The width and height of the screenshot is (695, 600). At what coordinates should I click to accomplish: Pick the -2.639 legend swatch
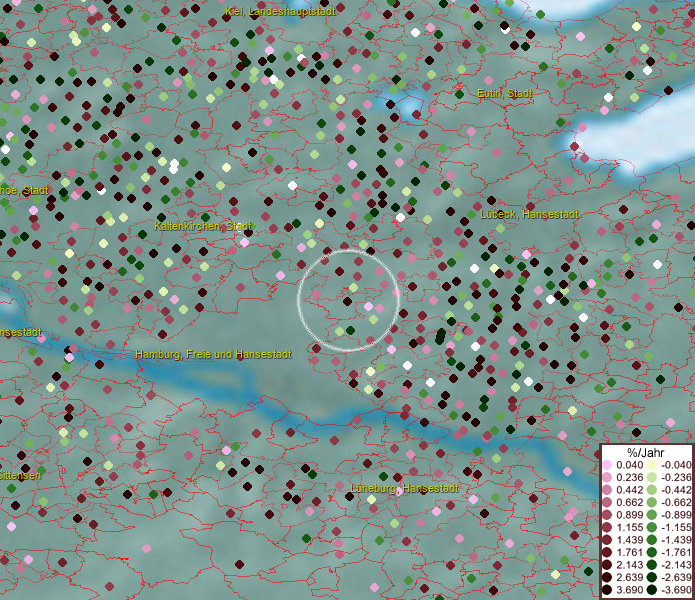tap(652, 577)
